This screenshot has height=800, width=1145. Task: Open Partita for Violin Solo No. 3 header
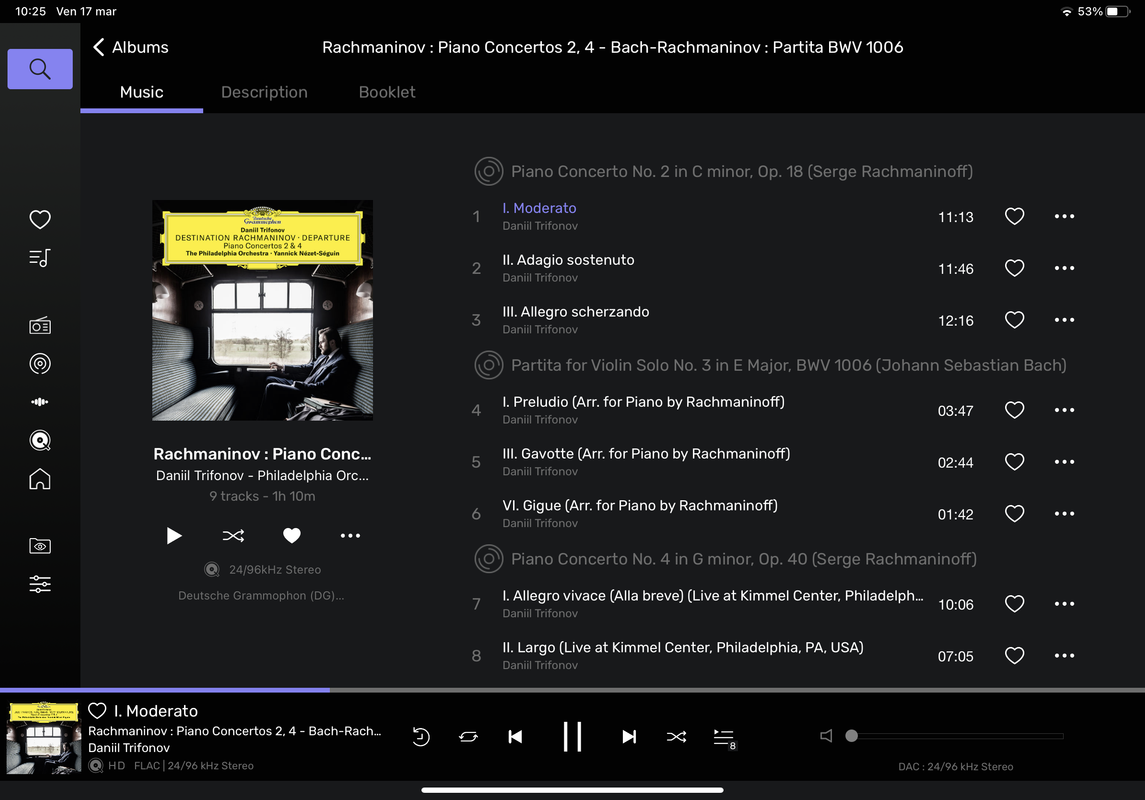click(770, 365)
